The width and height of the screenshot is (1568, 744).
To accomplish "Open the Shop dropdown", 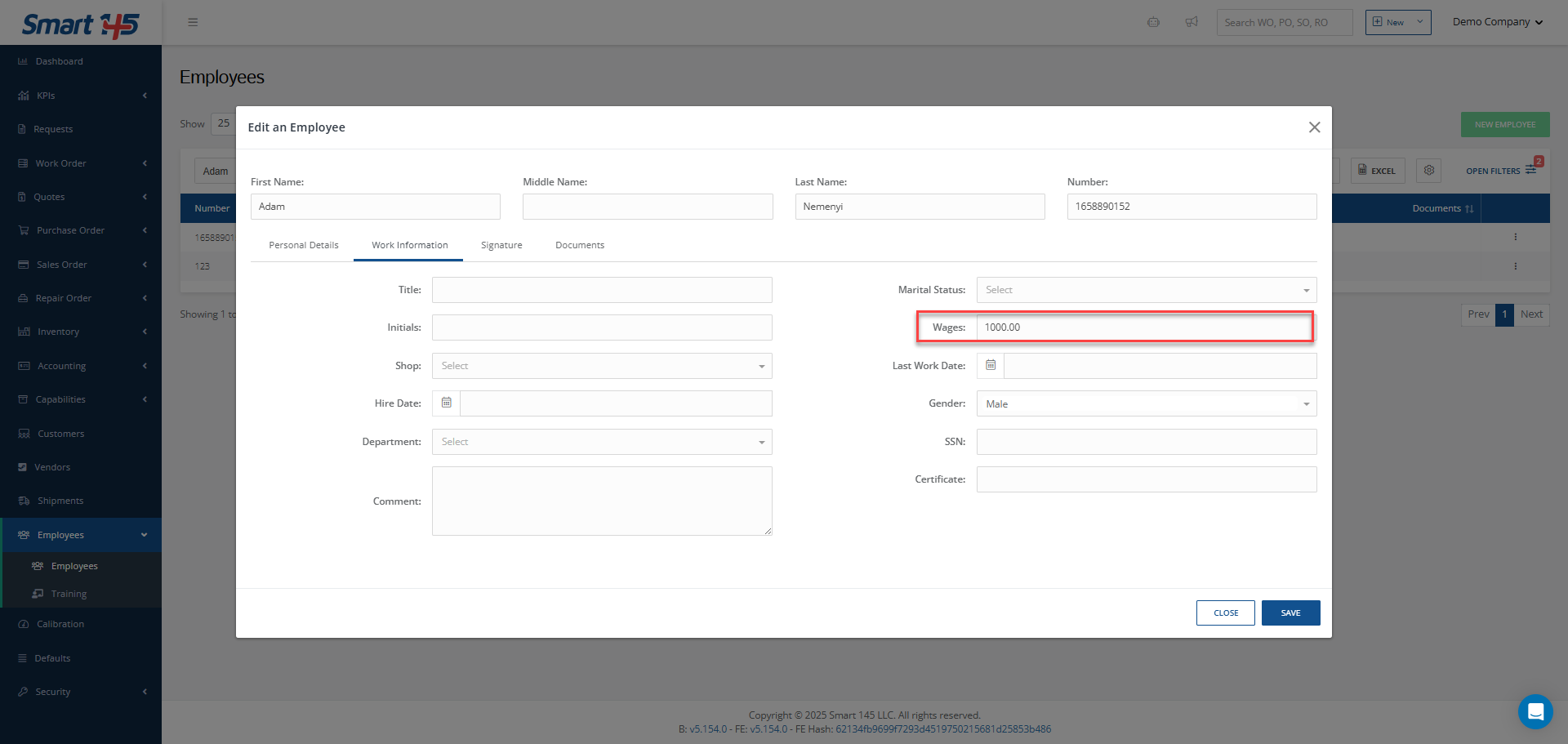I will [602, 366].
